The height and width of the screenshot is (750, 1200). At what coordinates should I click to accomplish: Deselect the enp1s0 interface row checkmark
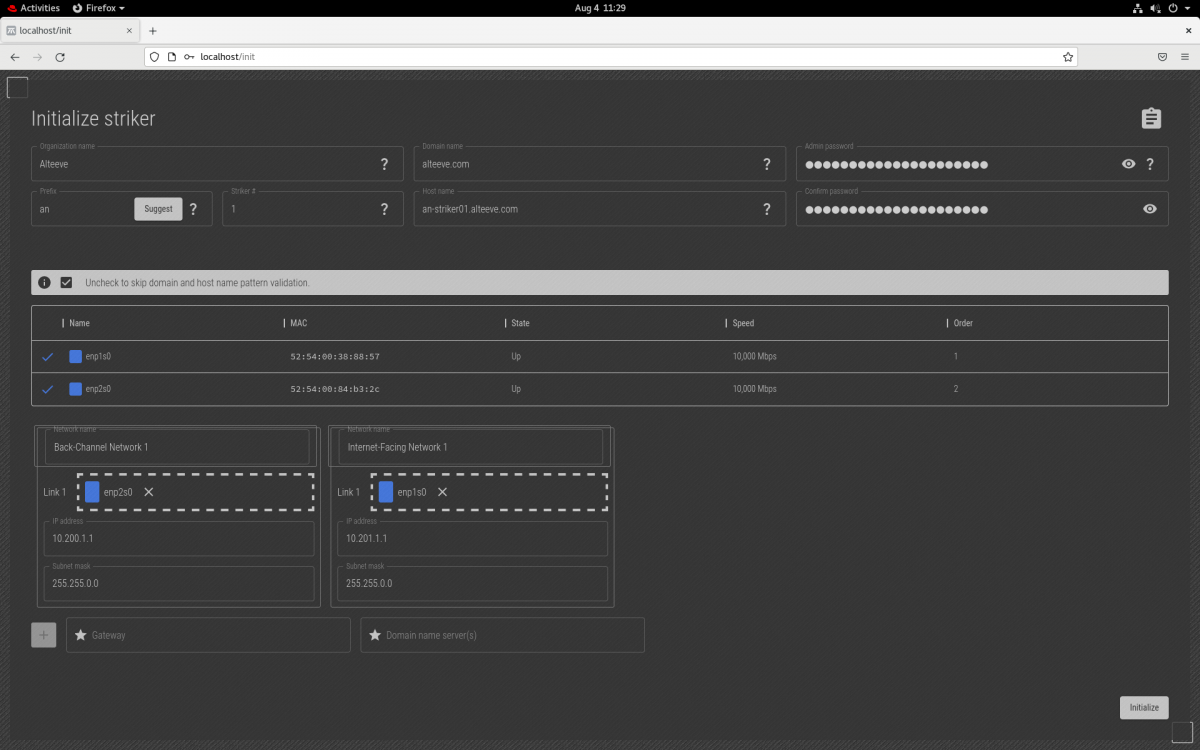(47, 357)
